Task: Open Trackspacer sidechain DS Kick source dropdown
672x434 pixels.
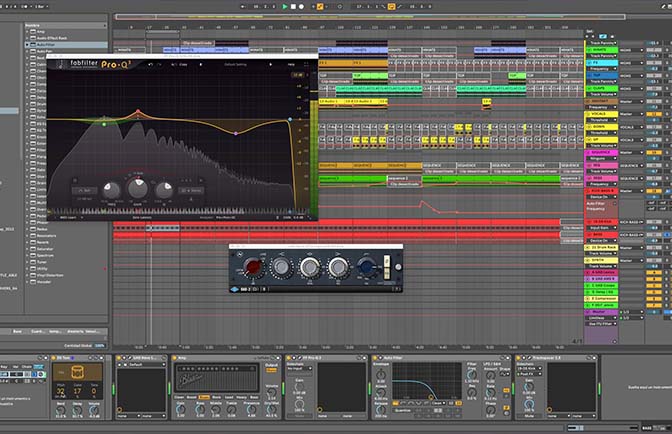Action: [x=529, y=368]
